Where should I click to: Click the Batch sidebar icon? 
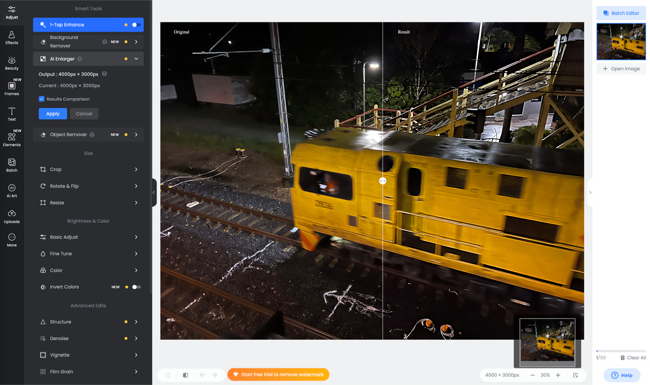(12, 165)
